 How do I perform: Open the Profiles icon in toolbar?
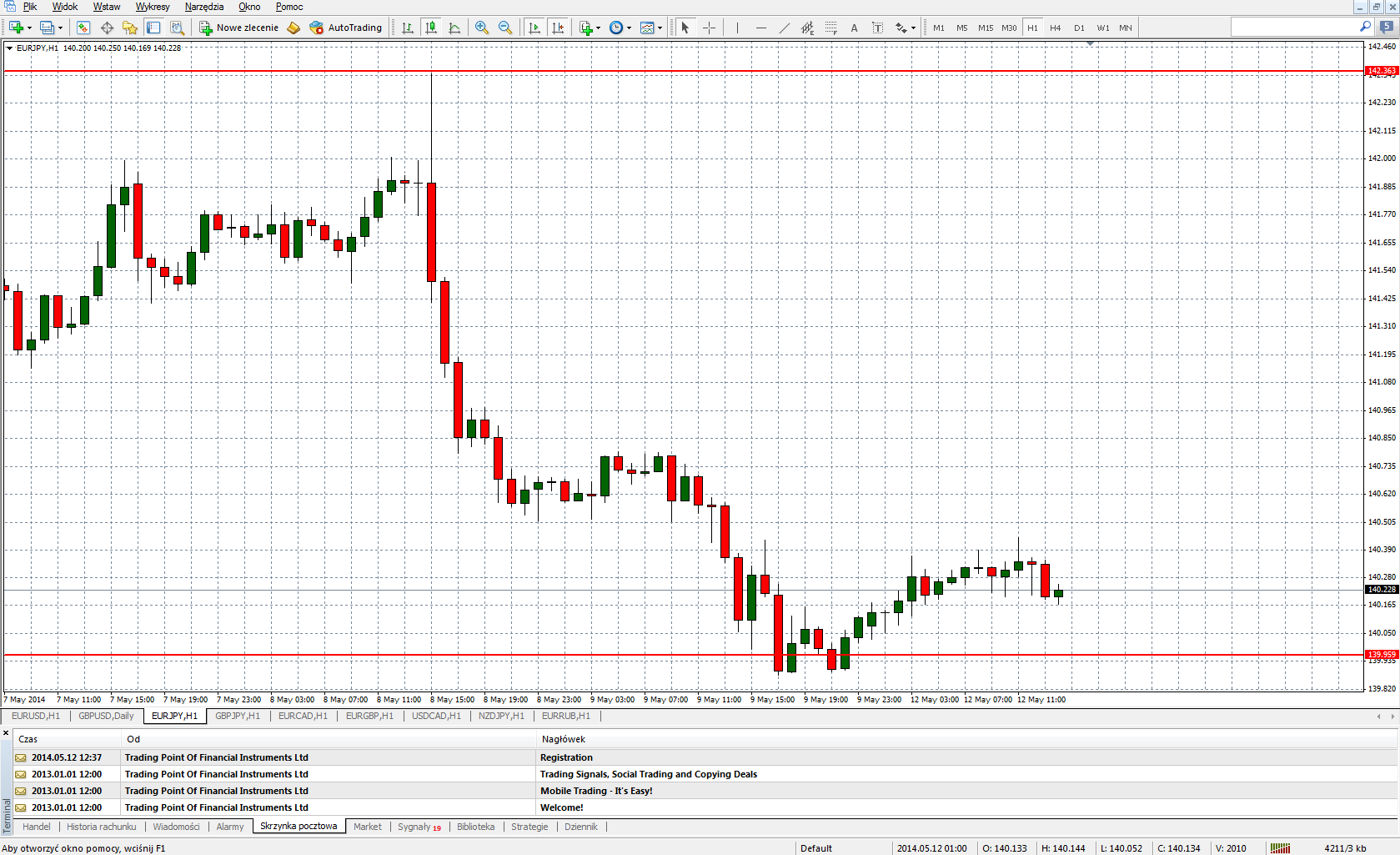[47, 28]
